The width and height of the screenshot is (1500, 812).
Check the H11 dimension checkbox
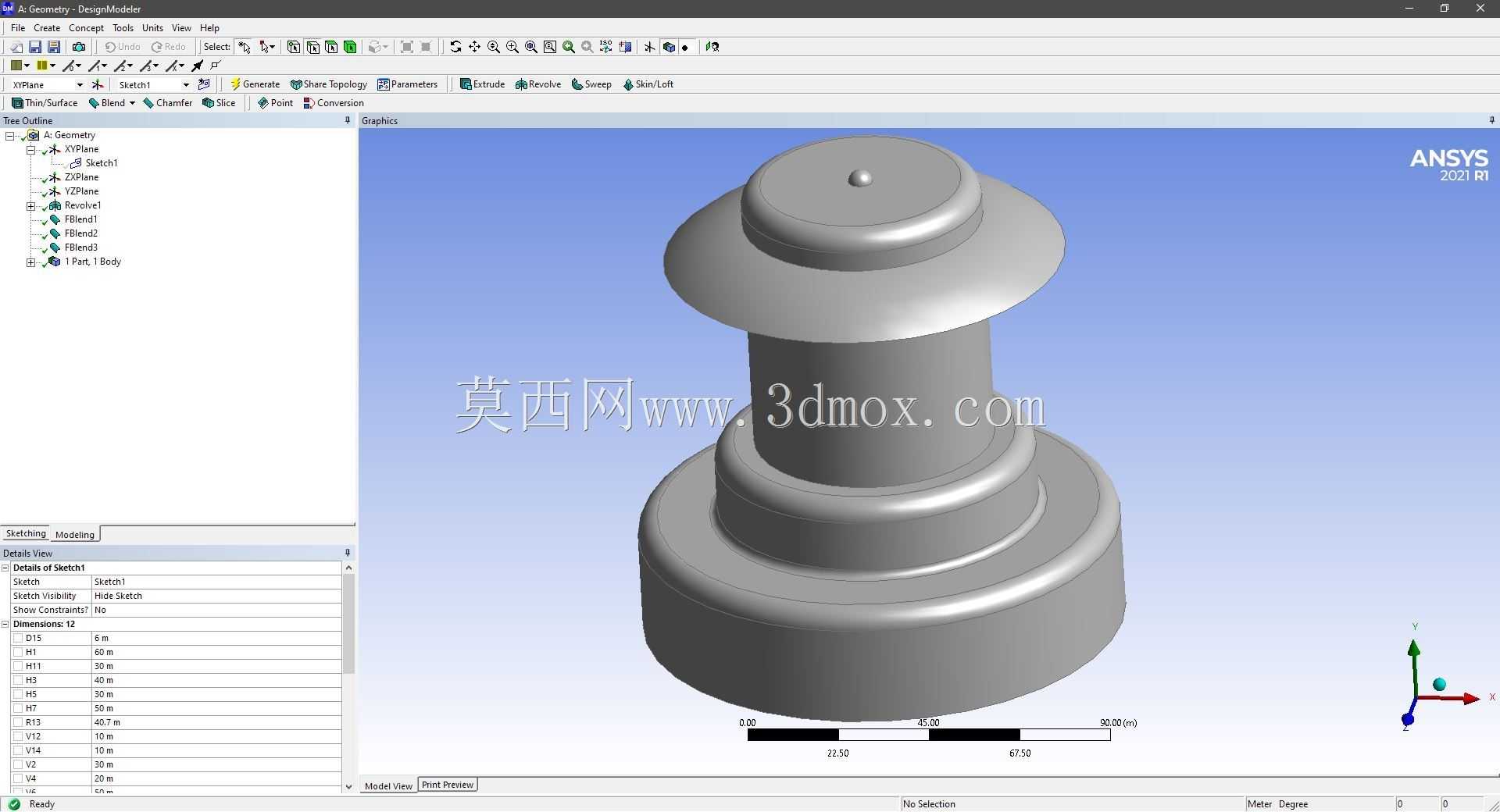(x=18, y=666)
